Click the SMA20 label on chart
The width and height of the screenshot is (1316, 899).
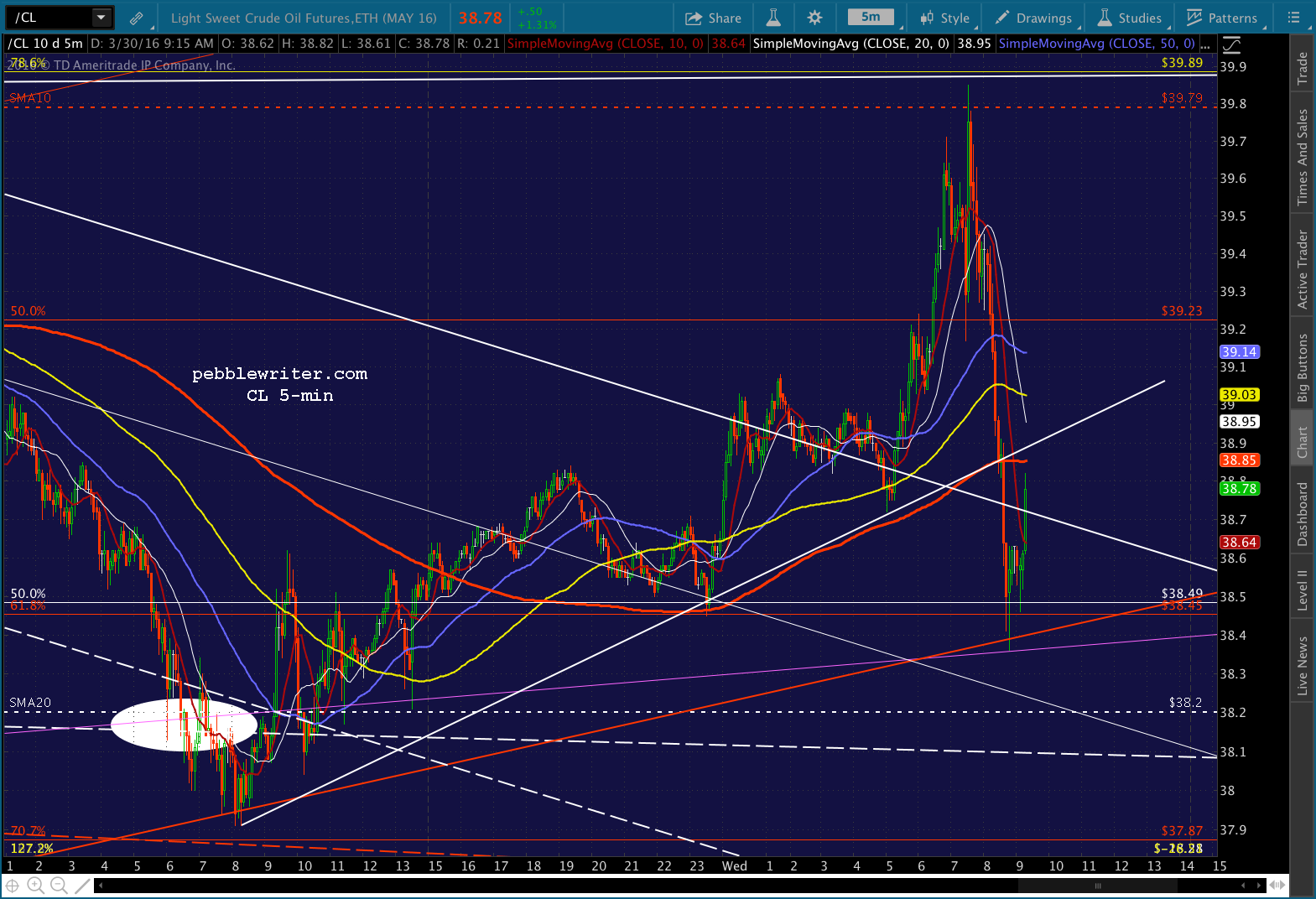tap(30, 703)
